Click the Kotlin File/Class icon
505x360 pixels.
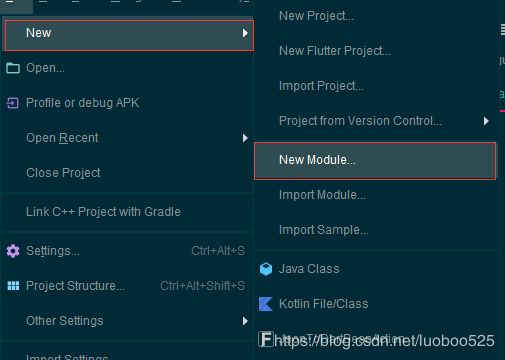coord(266,304)
